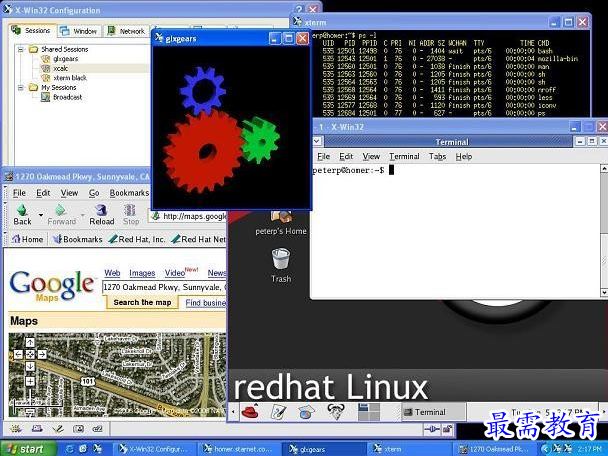Select the xterm black session
Screen dimensions: 608x456
[x=70, y=78]
